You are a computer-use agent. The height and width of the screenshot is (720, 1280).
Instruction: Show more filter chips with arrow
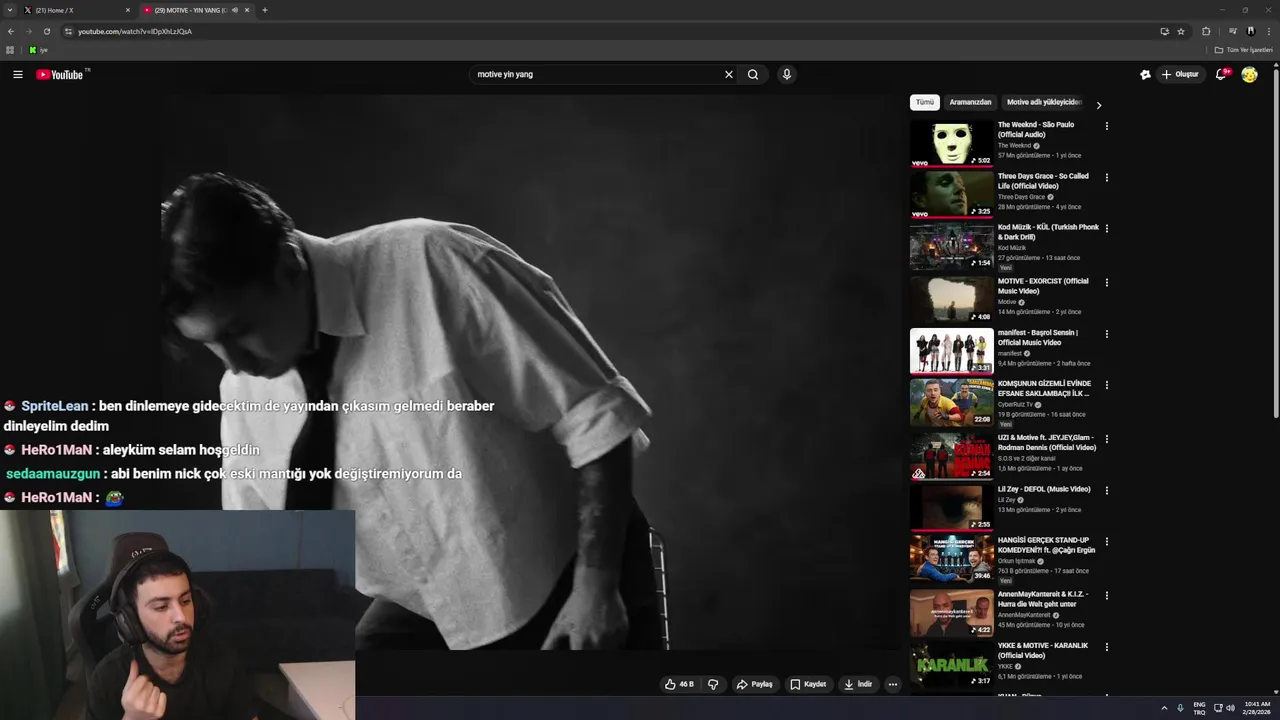pyautogui.click(x=1098, y=105)
